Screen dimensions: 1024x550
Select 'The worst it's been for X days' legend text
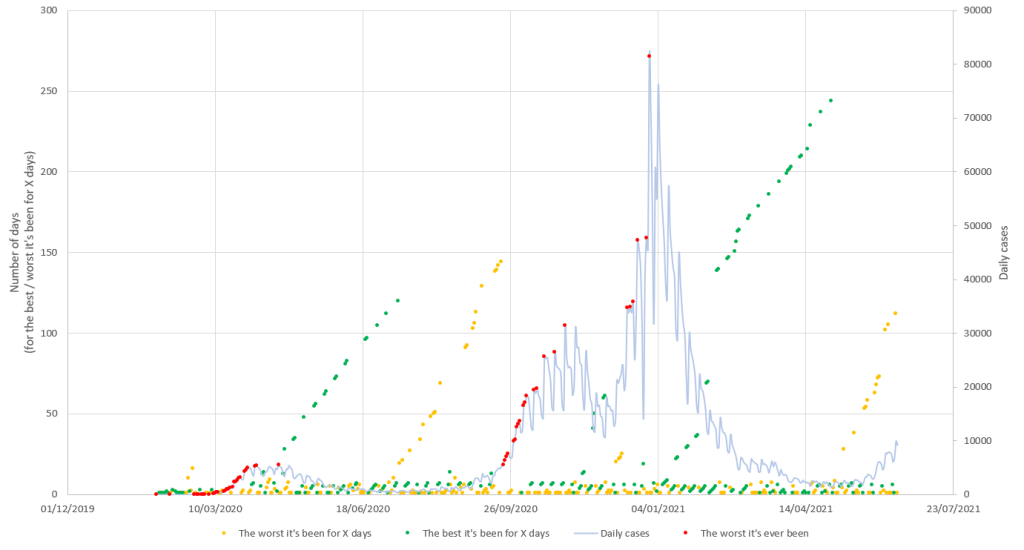(305, 533)
